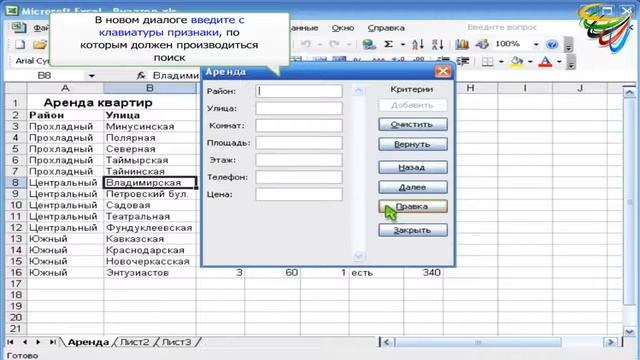Open the Zoom 100% dropdown

pos(536,44)
